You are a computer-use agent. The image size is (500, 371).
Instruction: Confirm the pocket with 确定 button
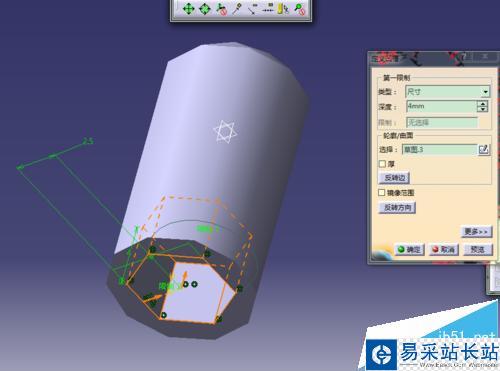[410, 249]
